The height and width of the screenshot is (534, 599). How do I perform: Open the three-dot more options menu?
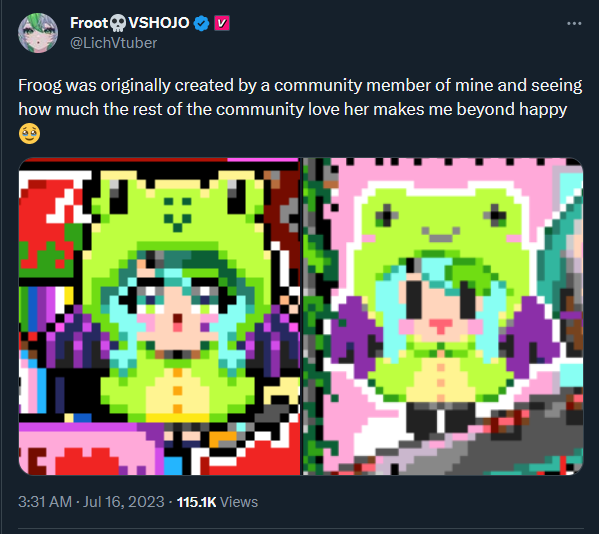pos(574,23)
